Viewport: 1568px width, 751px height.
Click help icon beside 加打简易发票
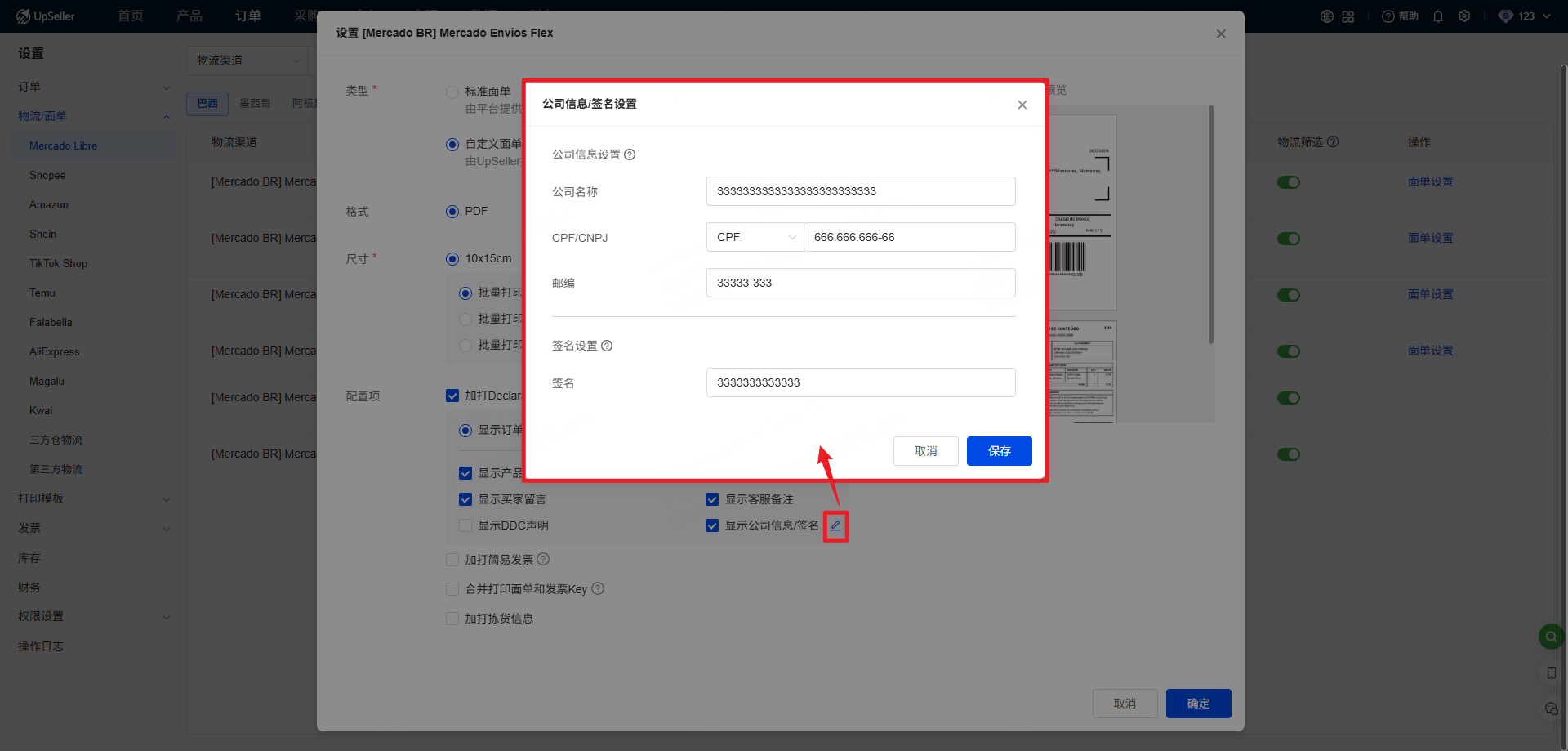(x=544, y=560)
